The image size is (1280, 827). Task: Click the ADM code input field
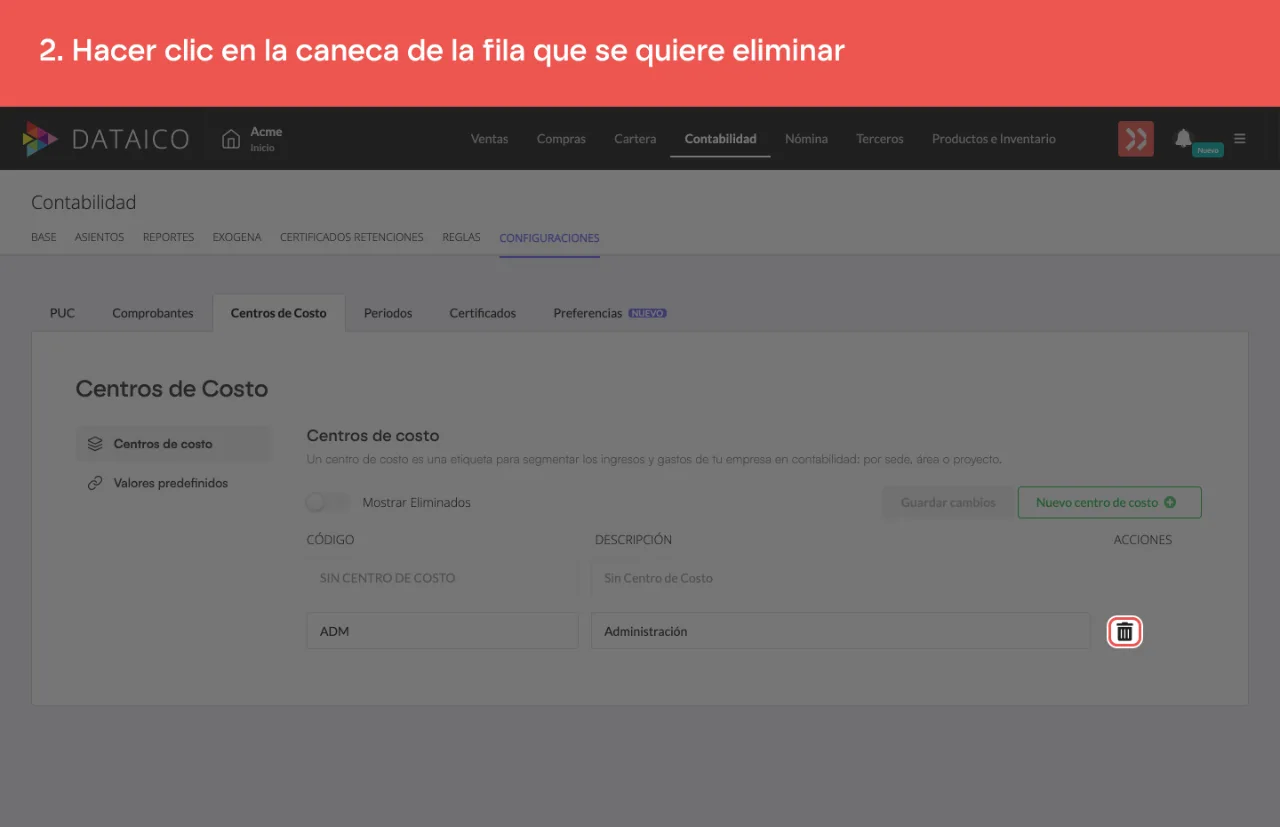(442, 632)
